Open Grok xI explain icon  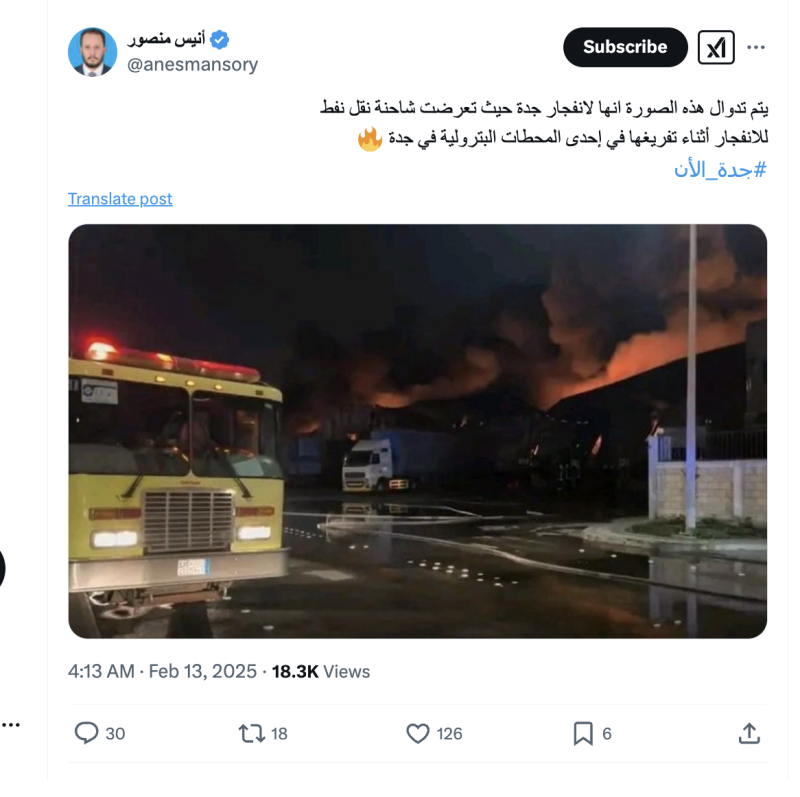coord(716,47)
